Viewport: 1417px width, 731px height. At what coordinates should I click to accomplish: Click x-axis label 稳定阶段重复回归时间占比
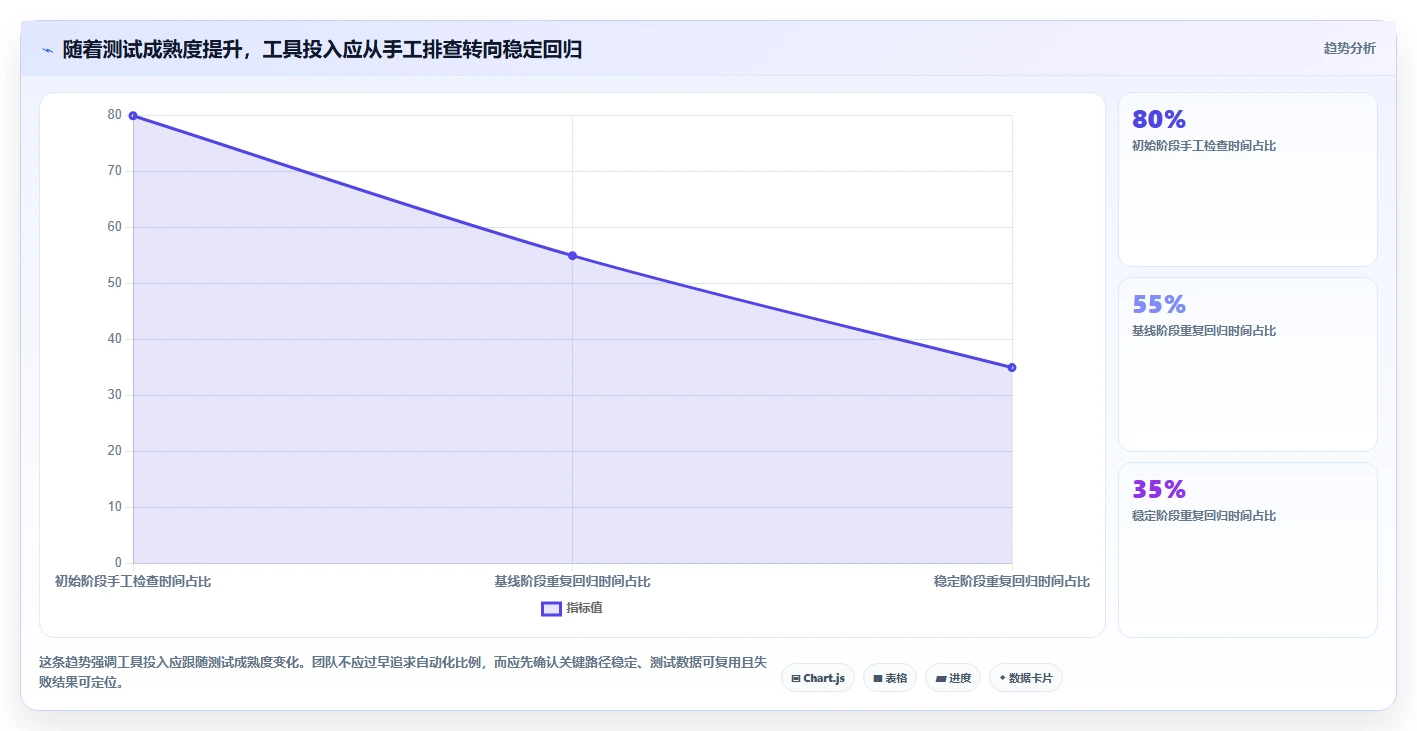(1012, 581)
